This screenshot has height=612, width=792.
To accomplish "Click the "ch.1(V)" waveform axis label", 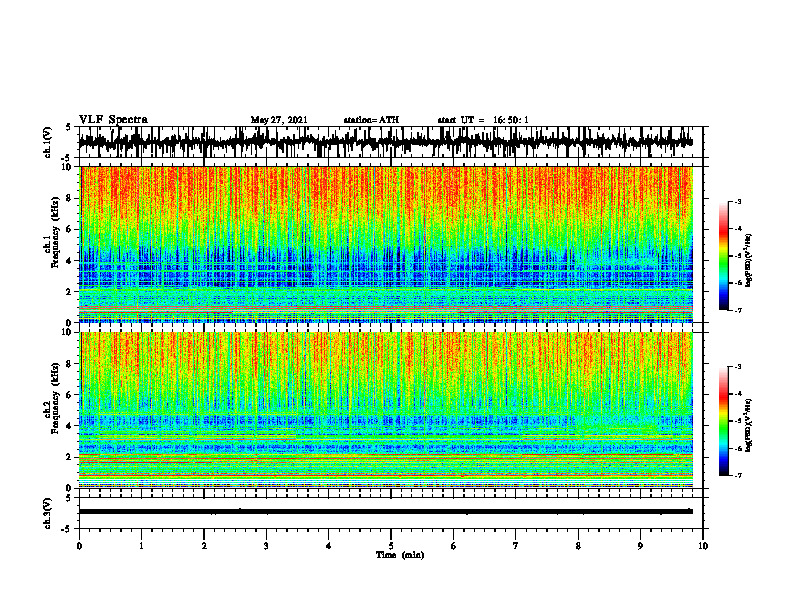I will click(x=47, y=142).
